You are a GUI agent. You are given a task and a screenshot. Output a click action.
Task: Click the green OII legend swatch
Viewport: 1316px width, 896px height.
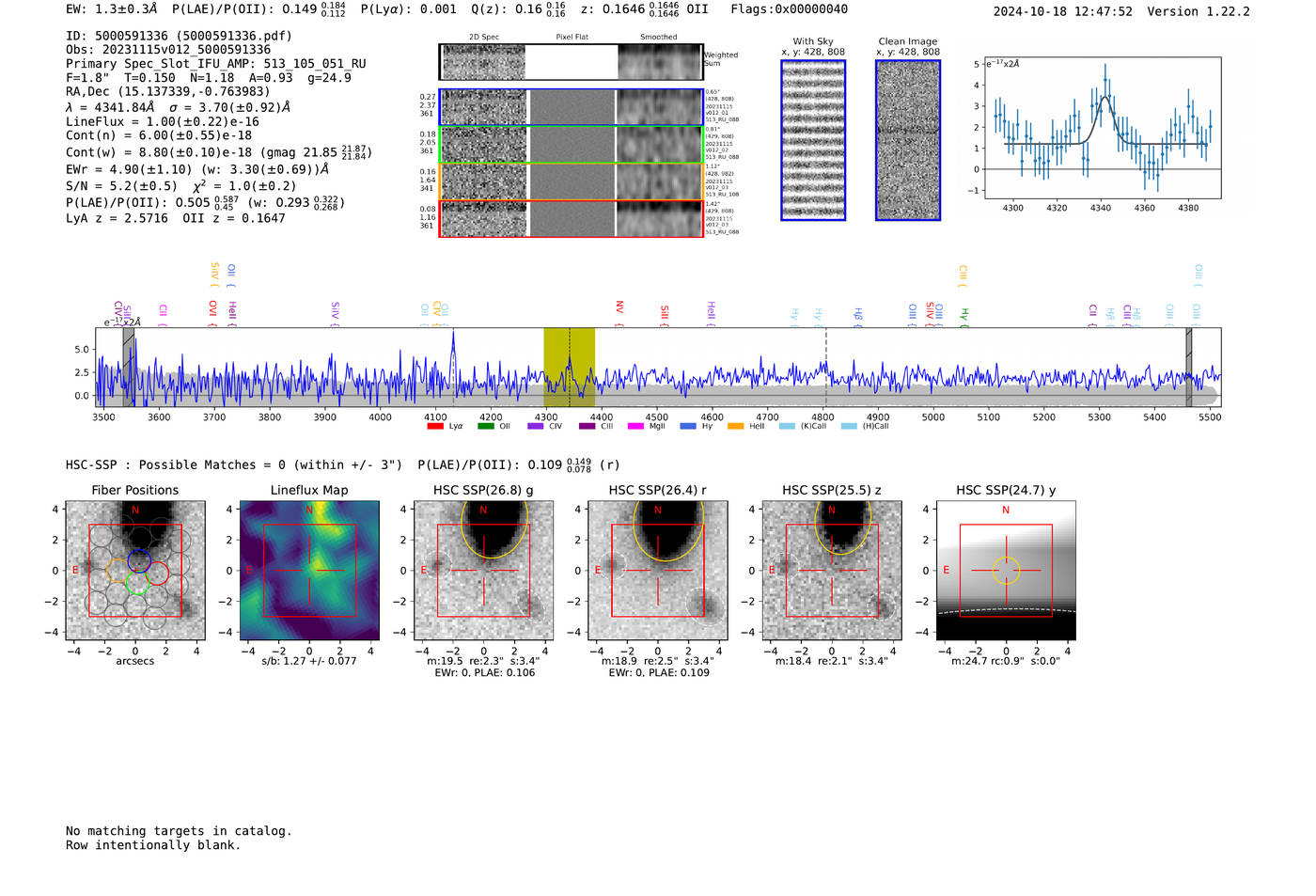pyautogui.click(x=486, y=426)
